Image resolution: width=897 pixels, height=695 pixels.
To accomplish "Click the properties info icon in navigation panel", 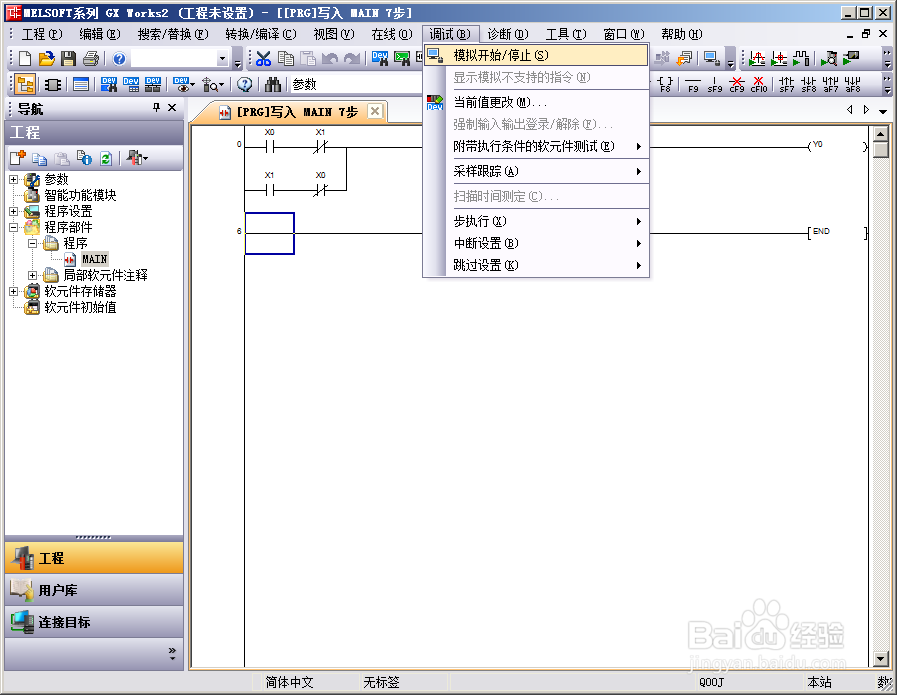I will (x=84, y=158).
